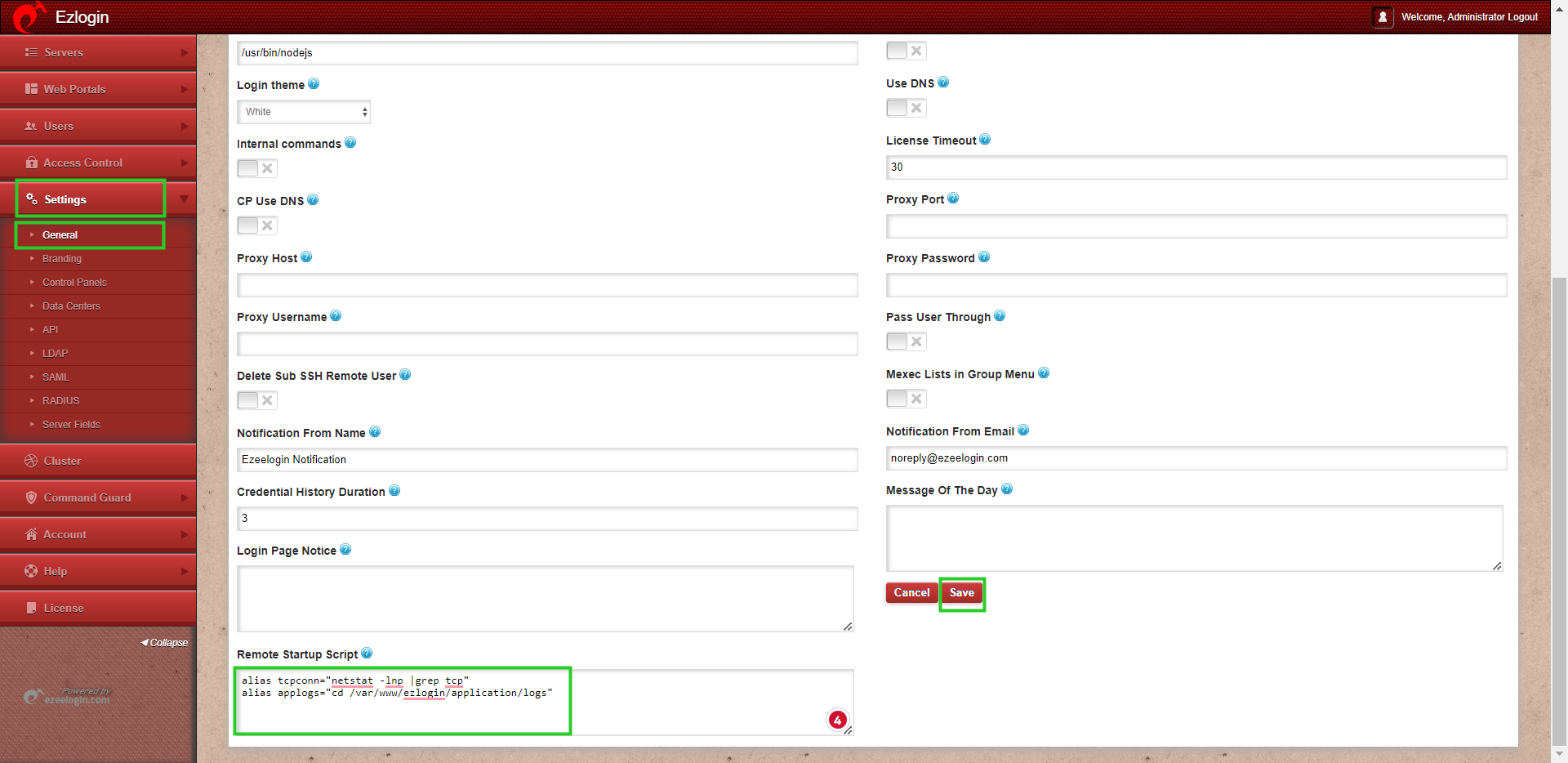The height and width of the screenshot is (763, 1568).
Task: Open help tooltip for Notification From Email
Action: (x=1023, y=431)
